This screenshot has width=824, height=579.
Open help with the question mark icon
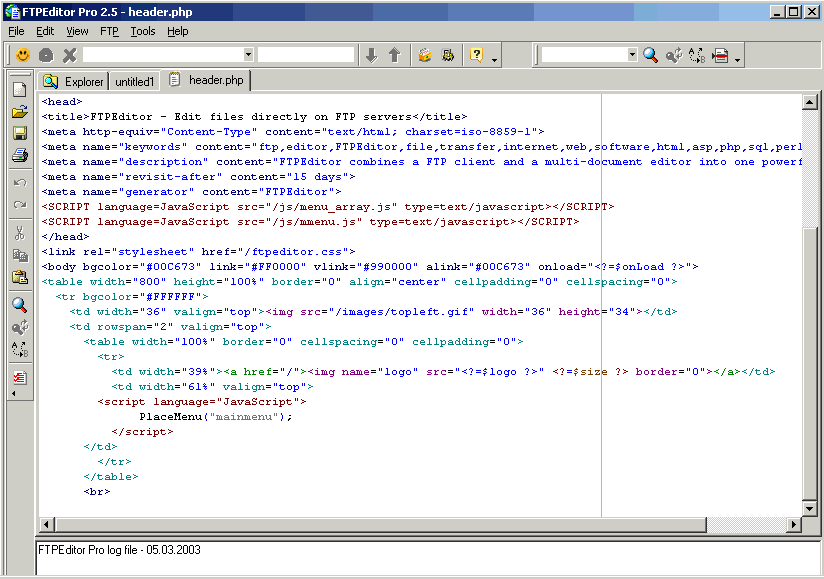[476, 55]
